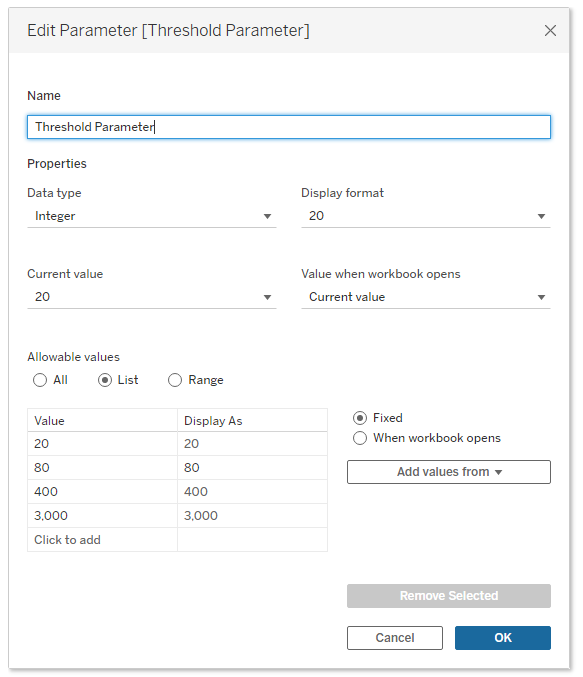The height and width of the screenshot is (677, 583).
Task: Select the 400 value cell
Action: (102, 492)
